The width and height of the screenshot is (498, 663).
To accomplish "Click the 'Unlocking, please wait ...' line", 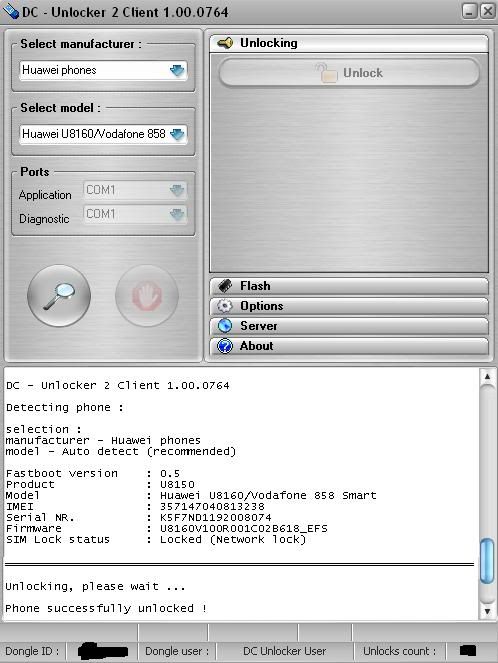I will tap(95, 586).
